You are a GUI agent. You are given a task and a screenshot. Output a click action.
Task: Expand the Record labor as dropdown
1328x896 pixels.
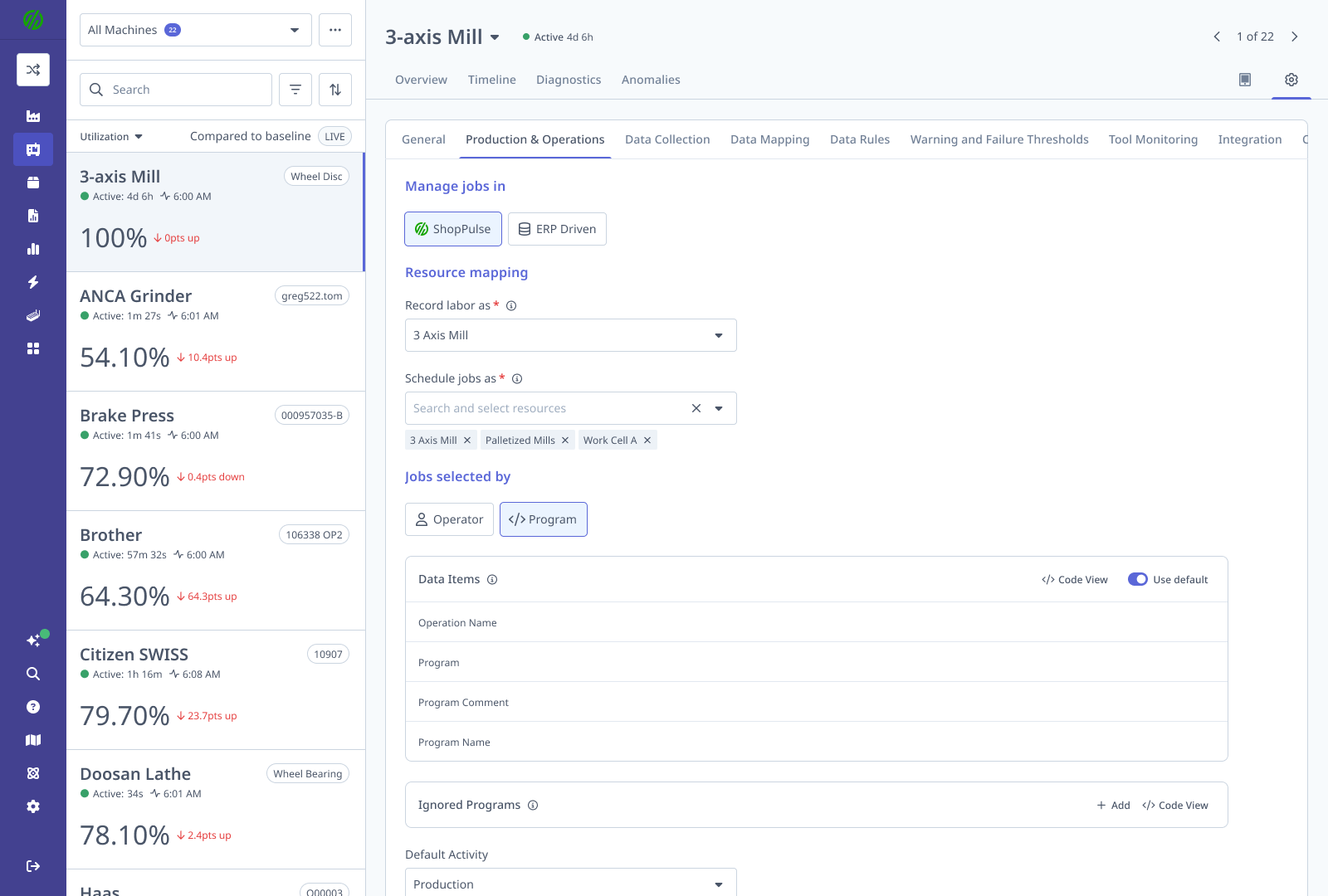718,335
